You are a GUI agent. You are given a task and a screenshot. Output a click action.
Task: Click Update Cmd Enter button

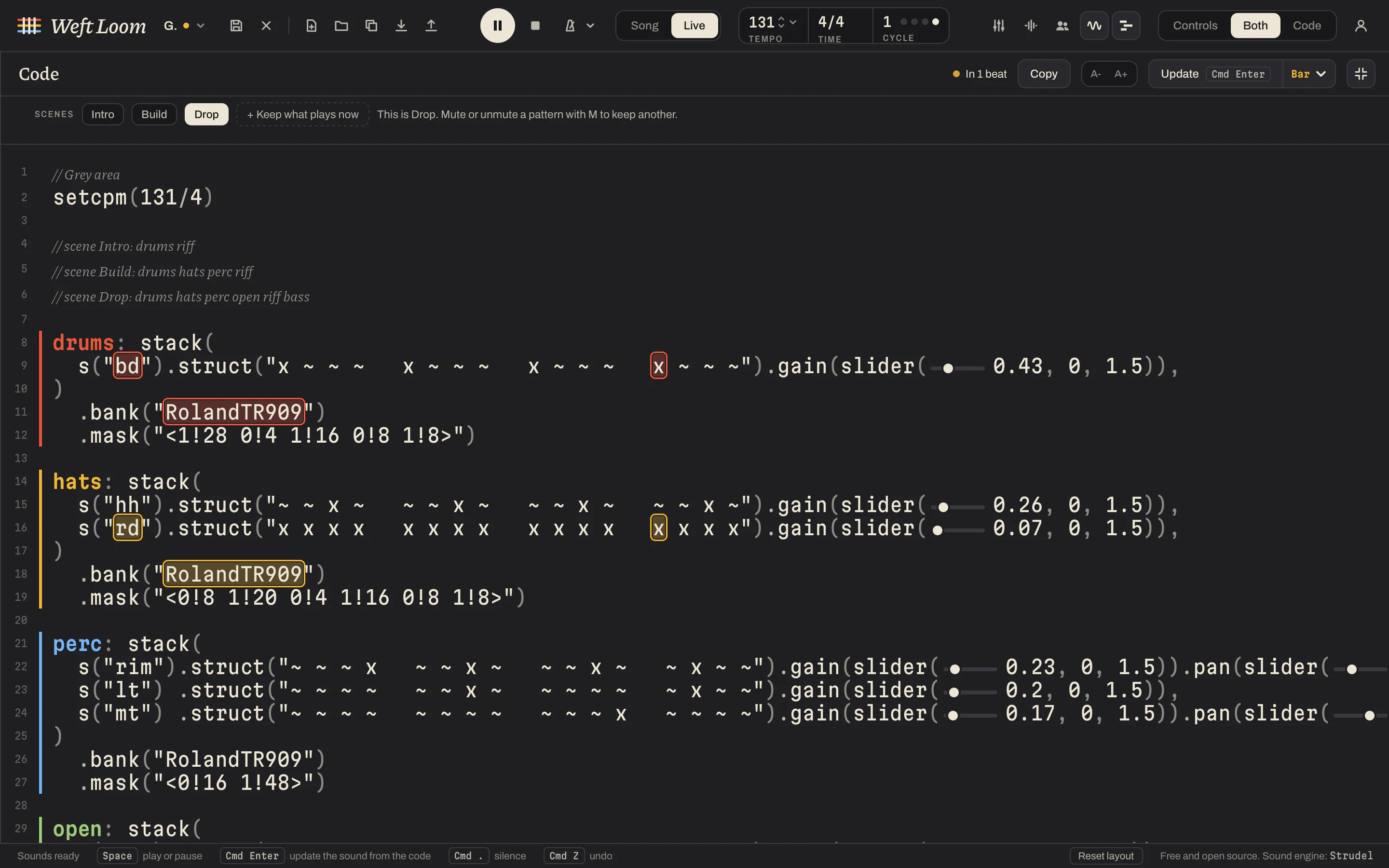[x=1216, y=73]
